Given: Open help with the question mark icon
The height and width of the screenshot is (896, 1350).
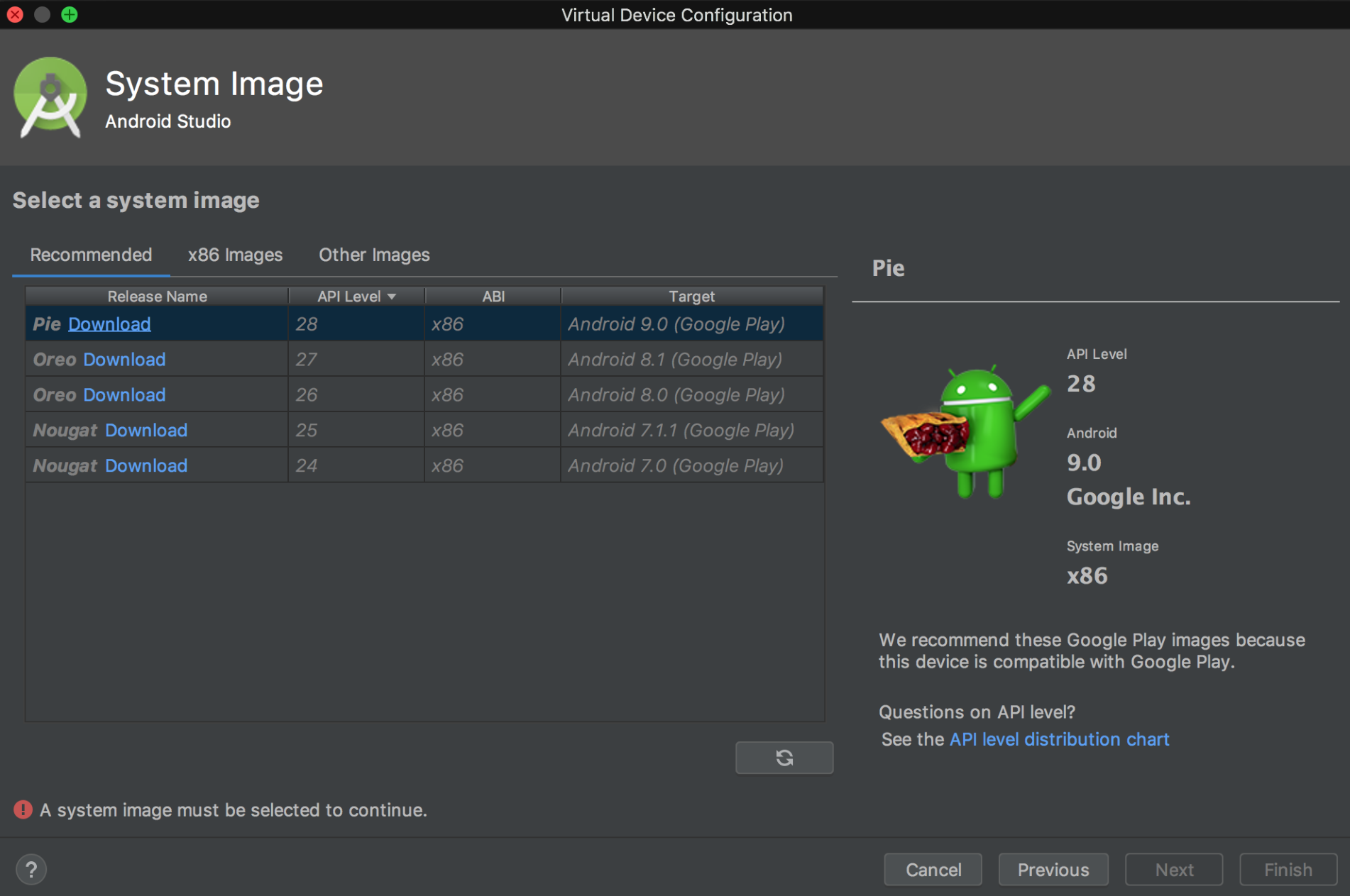Looking at the screenshot, I should pyautogui.click(x=31, y=870).
